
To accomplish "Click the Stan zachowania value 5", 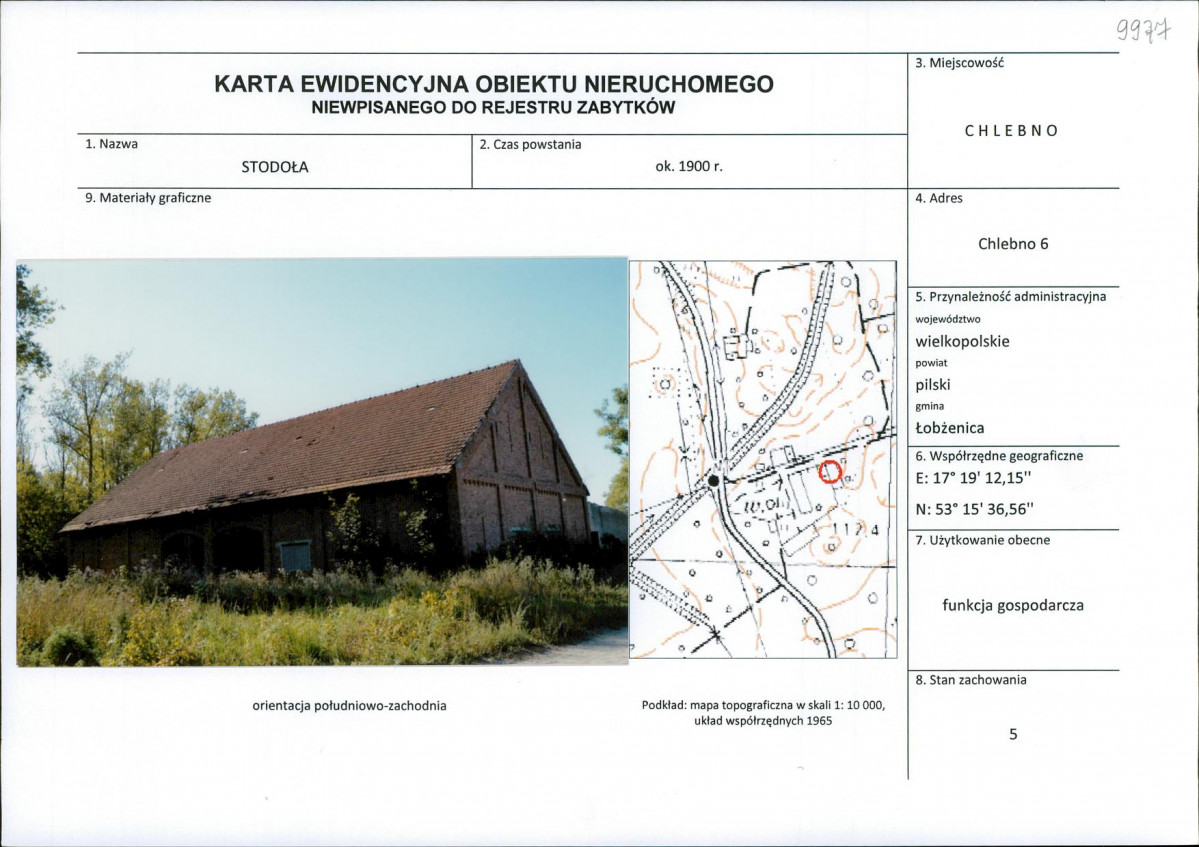I will click(x=1013, y=733).
